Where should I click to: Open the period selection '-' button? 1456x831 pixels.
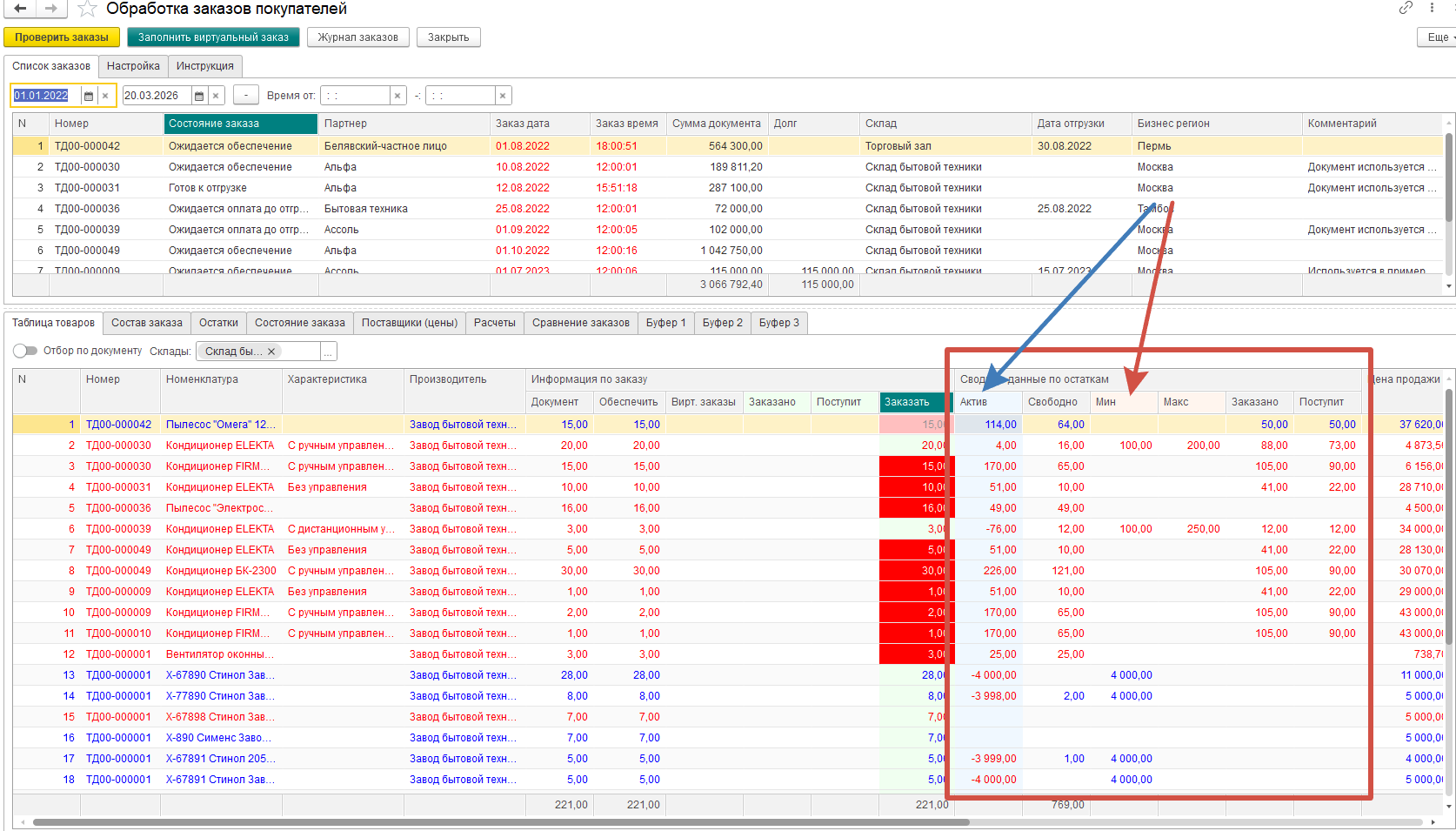point(246,96)
